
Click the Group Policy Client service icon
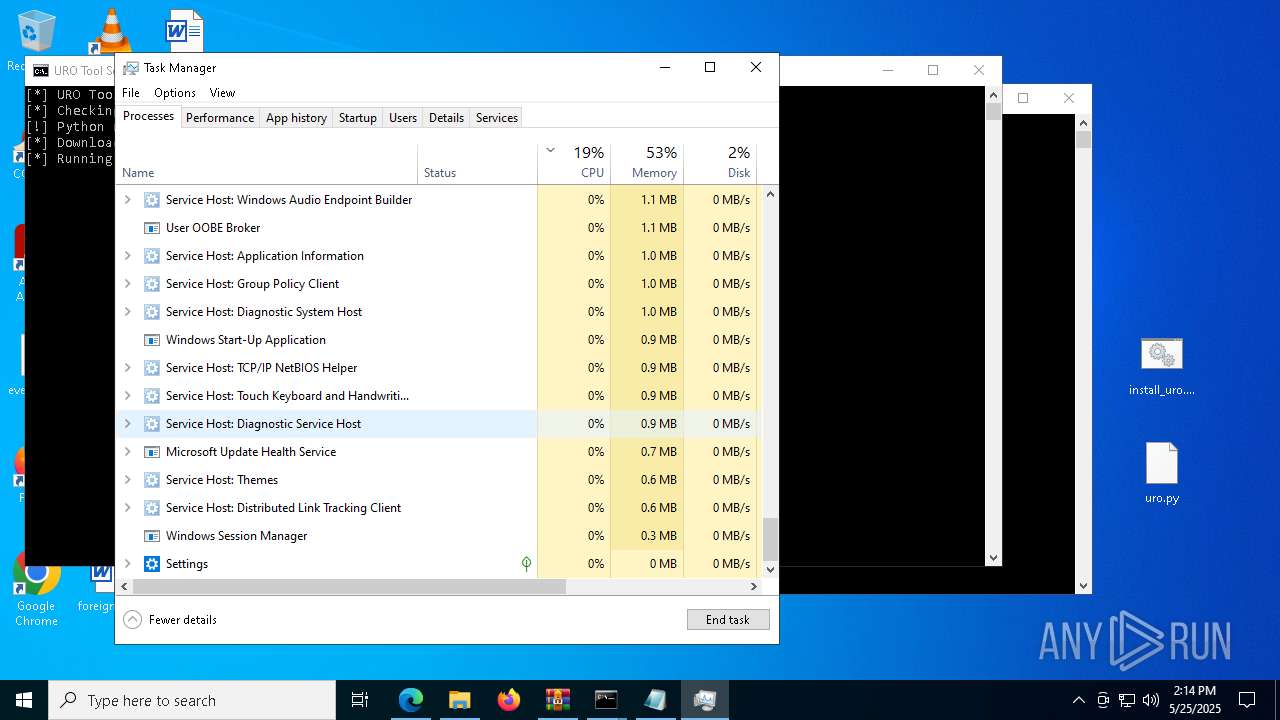point(152,284)
